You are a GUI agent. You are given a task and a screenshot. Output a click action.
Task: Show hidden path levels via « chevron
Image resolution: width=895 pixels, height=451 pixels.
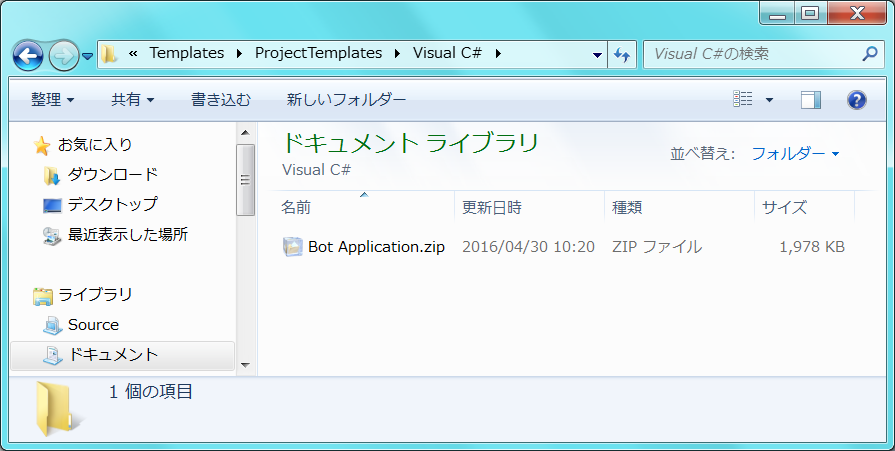click(x=133, y=54)
